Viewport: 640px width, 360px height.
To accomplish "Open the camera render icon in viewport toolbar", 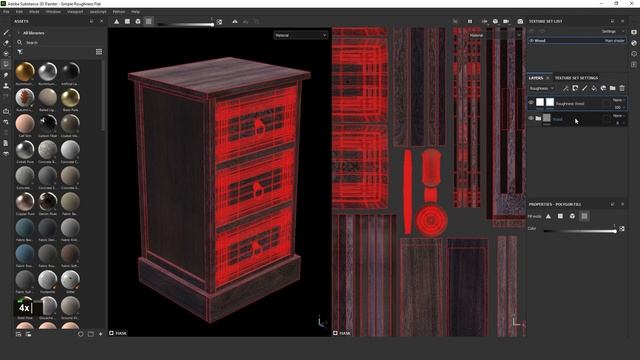I will 520,21.
